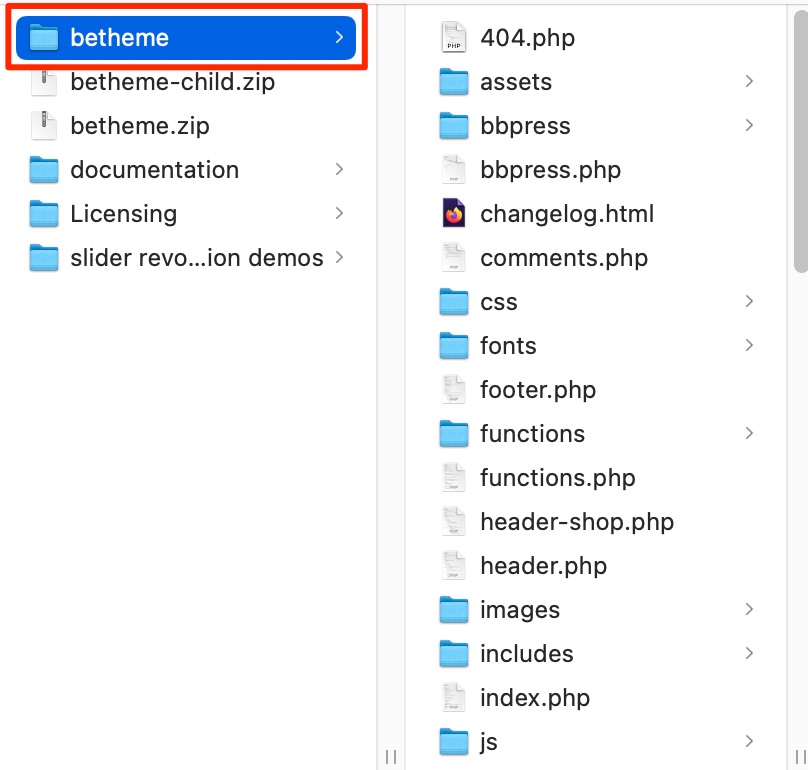
Task: Open the header-shop.php file
Action: [578, 521]
